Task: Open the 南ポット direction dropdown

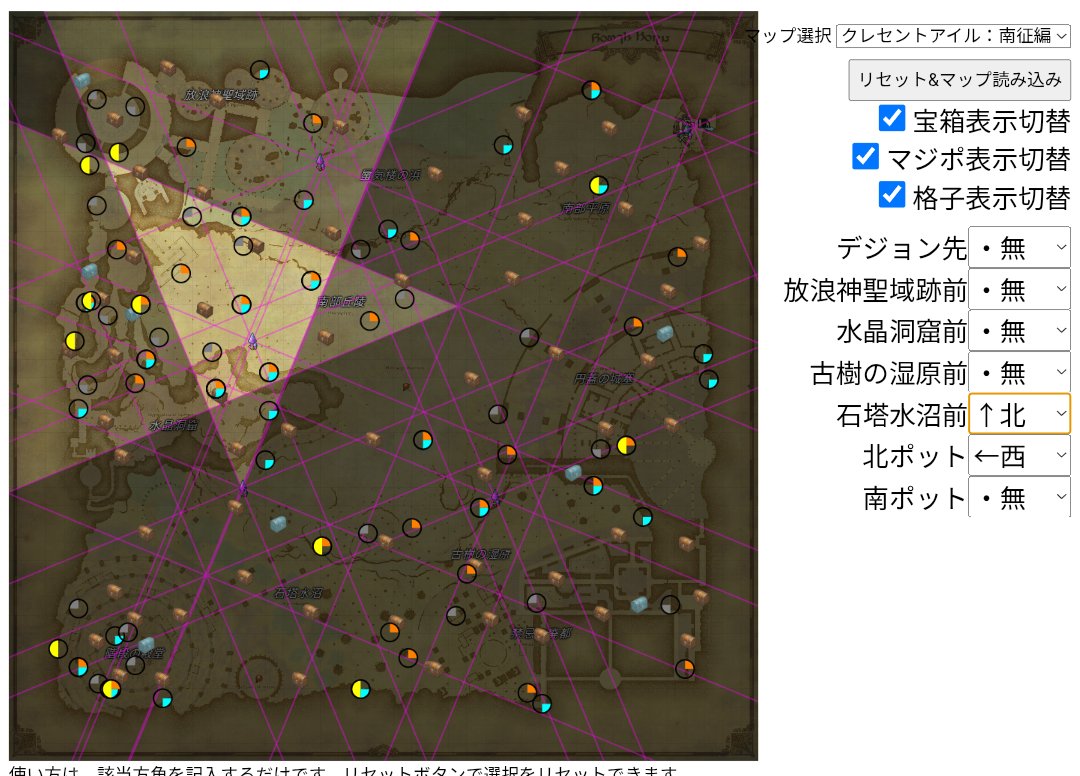Action: point(1019,497)
